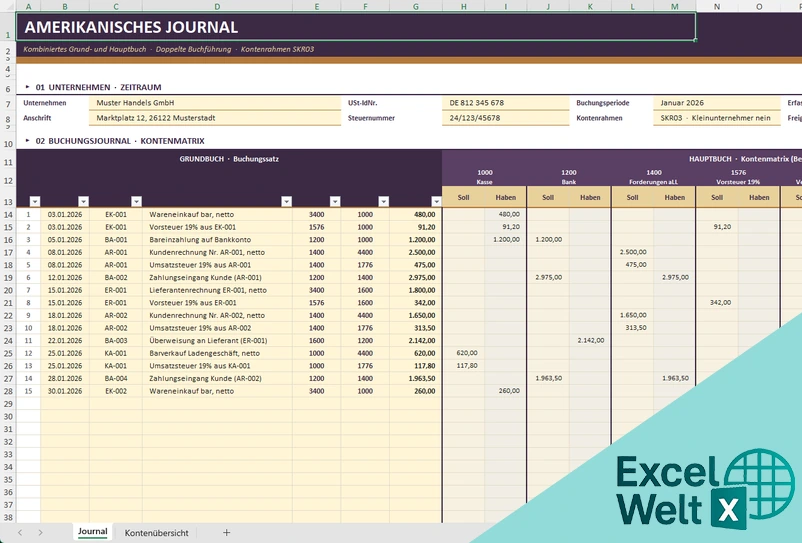Click the USt-IdNr. cell DE 812 345 678
The width and height of the screenshot is (802, 543).
(x=505, y=103)
